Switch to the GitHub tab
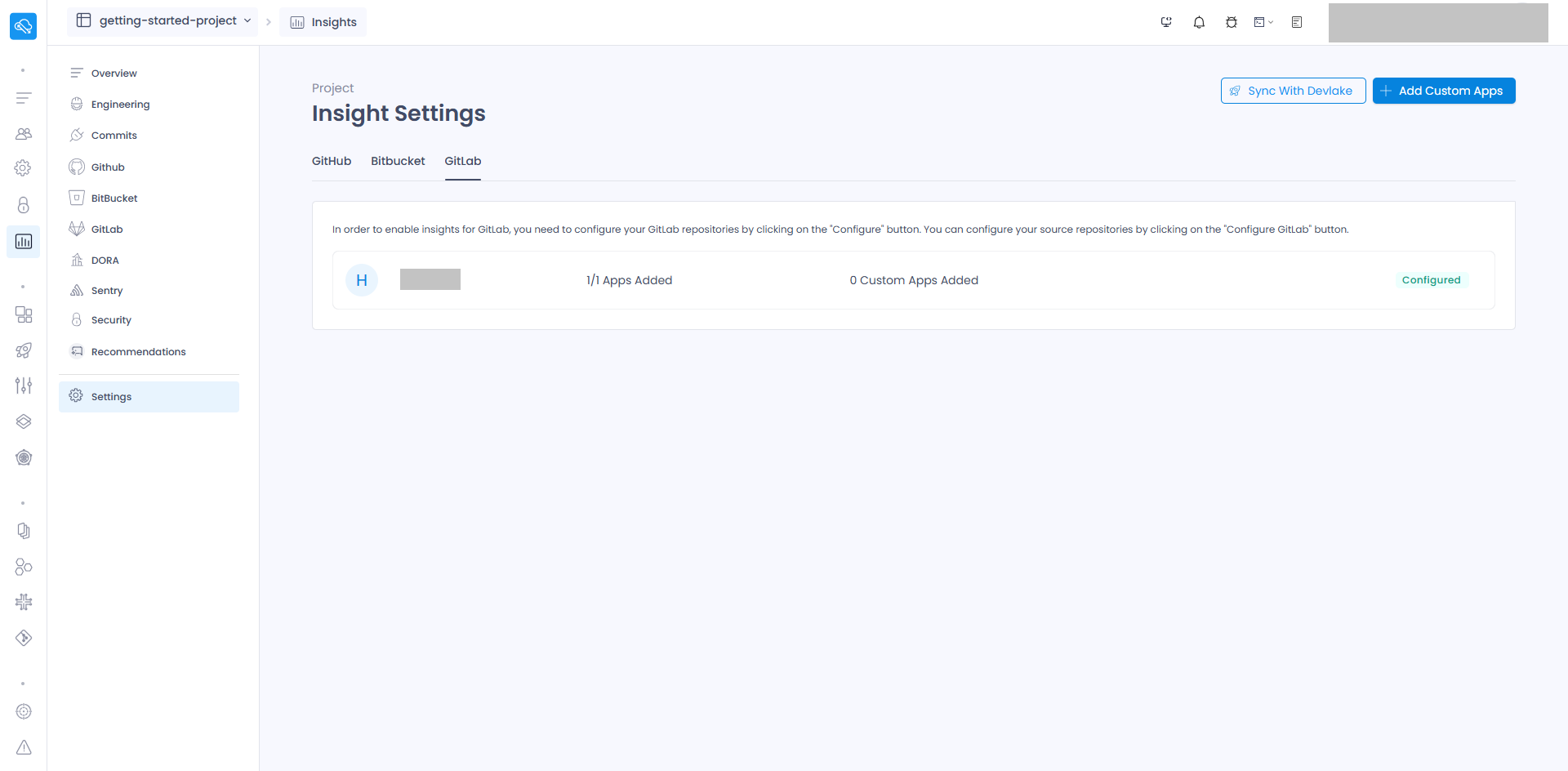 tap(332, 161)
